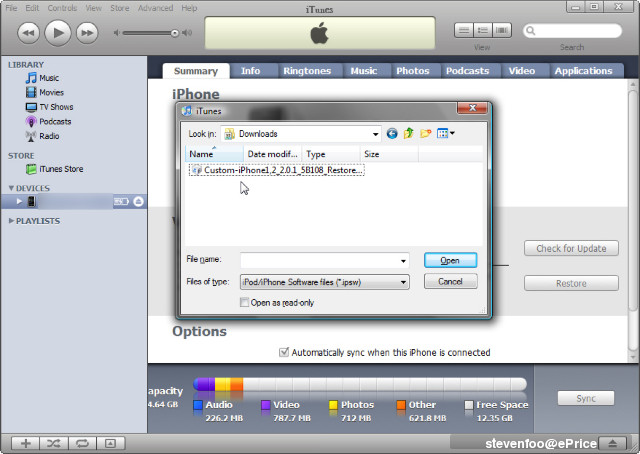Switch to list view icon

(464, 30)
